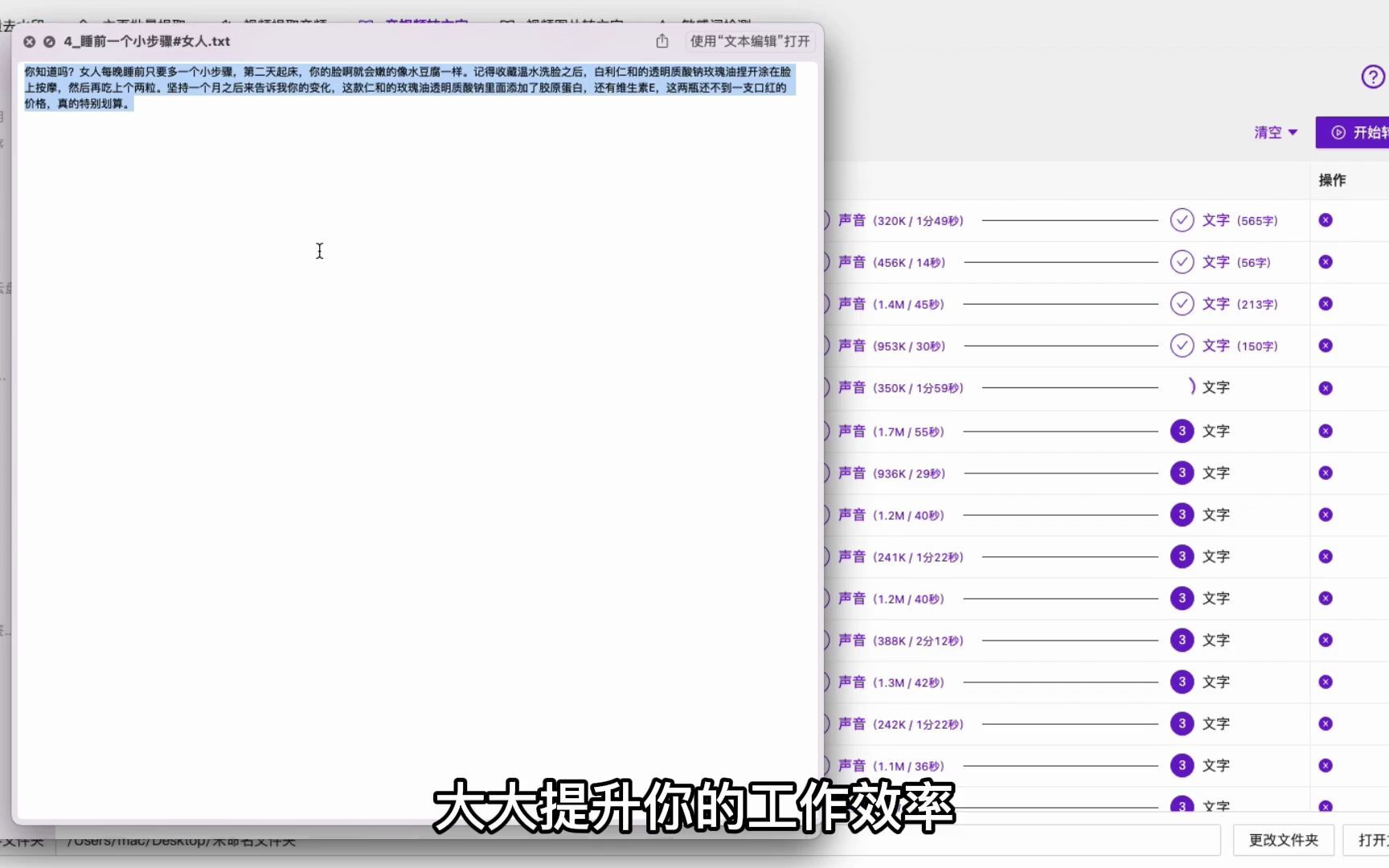
Task: Click the checkmark icon beside 文字 (565字)
Action: [x=1182, y=220]
